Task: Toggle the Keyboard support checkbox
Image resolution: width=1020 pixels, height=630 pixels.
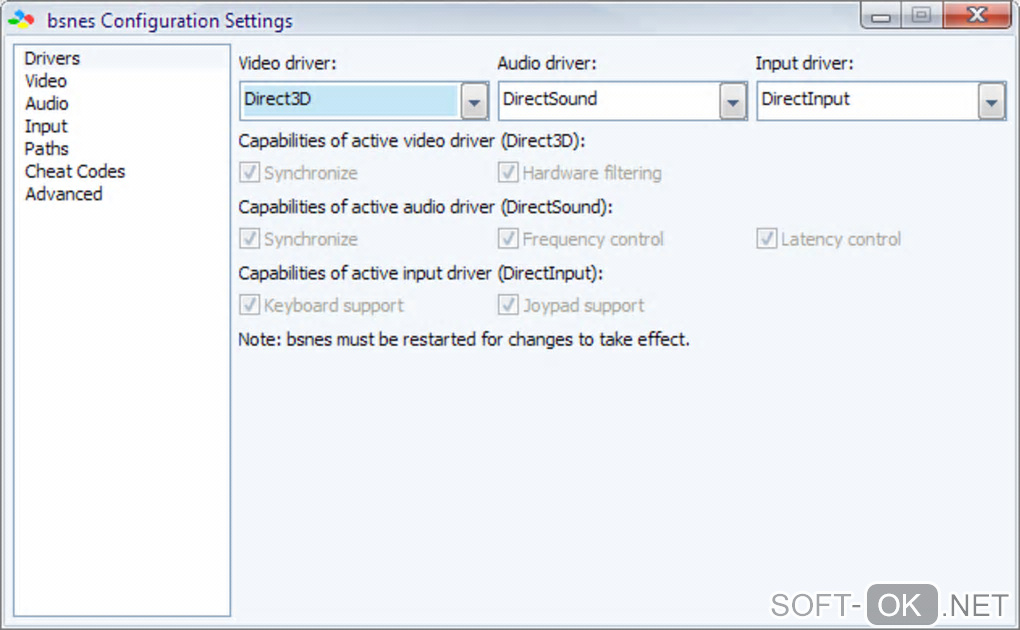Action: click(249, 305)
